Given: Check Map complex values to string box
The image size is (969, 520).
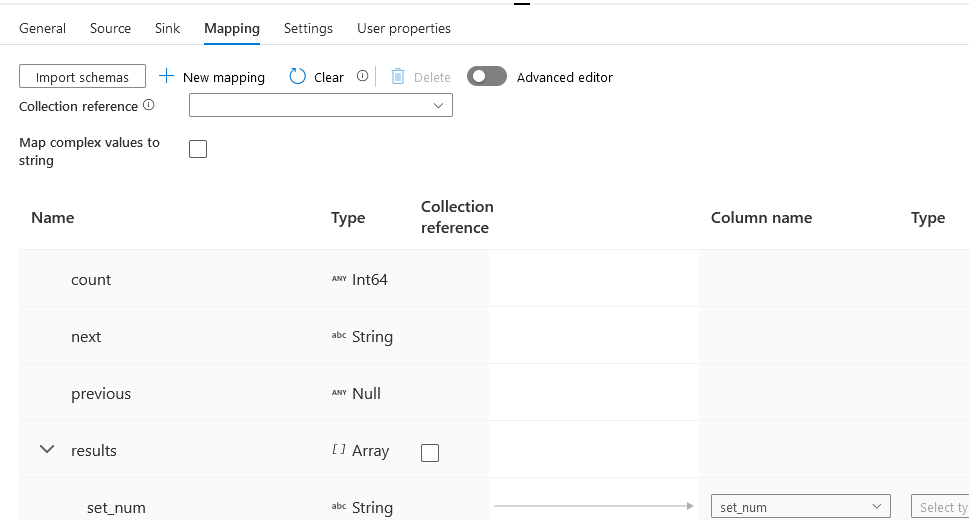Looking at the screenshot, I should point(198,149).
